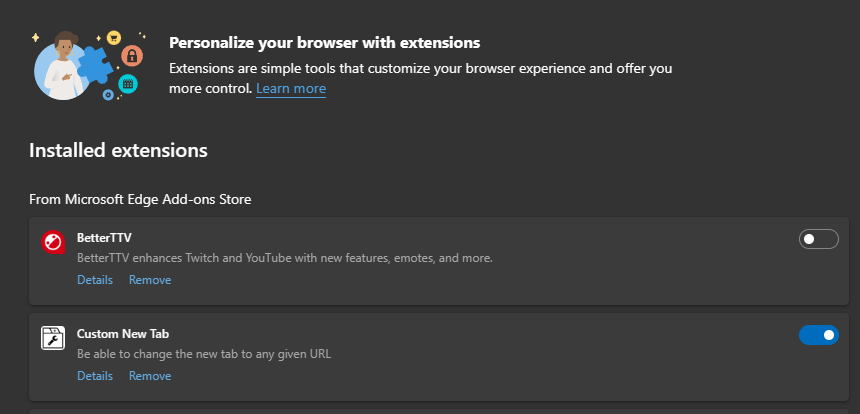
Task: Click the BetterTTV description text about Twitch
Action: (x=285, y=258)
